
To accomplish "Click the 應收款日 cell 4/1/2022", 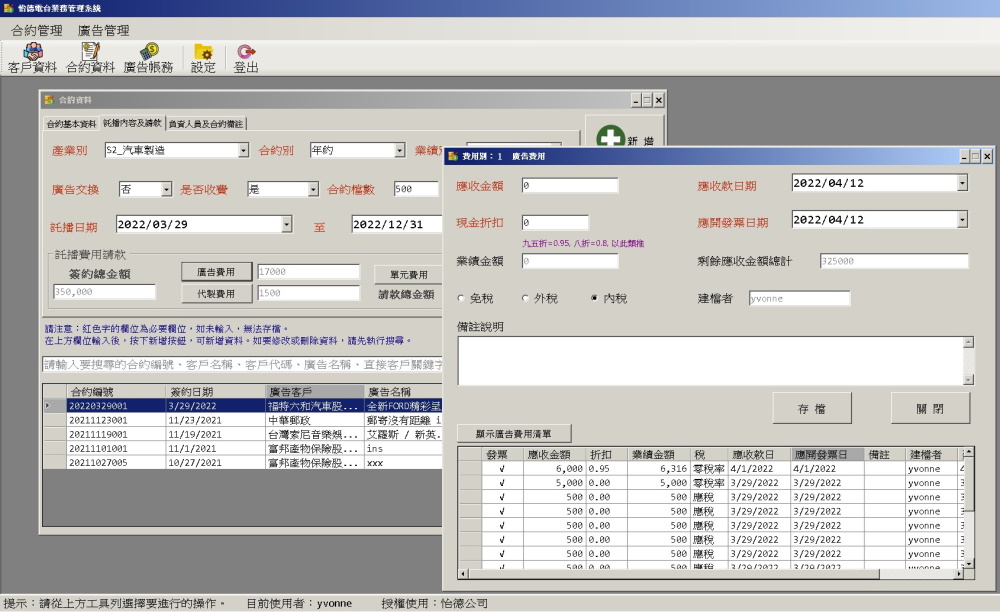I will pyautogui.click(x=759, y=469).
